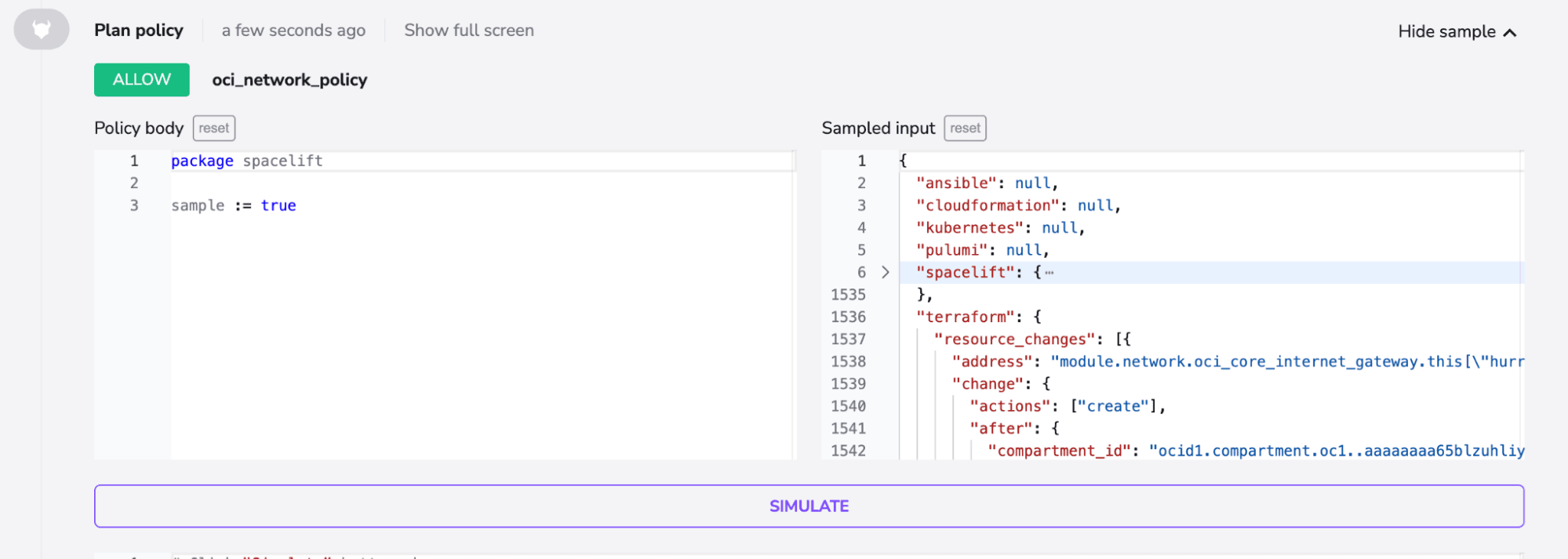Click the policy shield icon beside Plan policy
1568x559 pixels.
tap(42, 30)
